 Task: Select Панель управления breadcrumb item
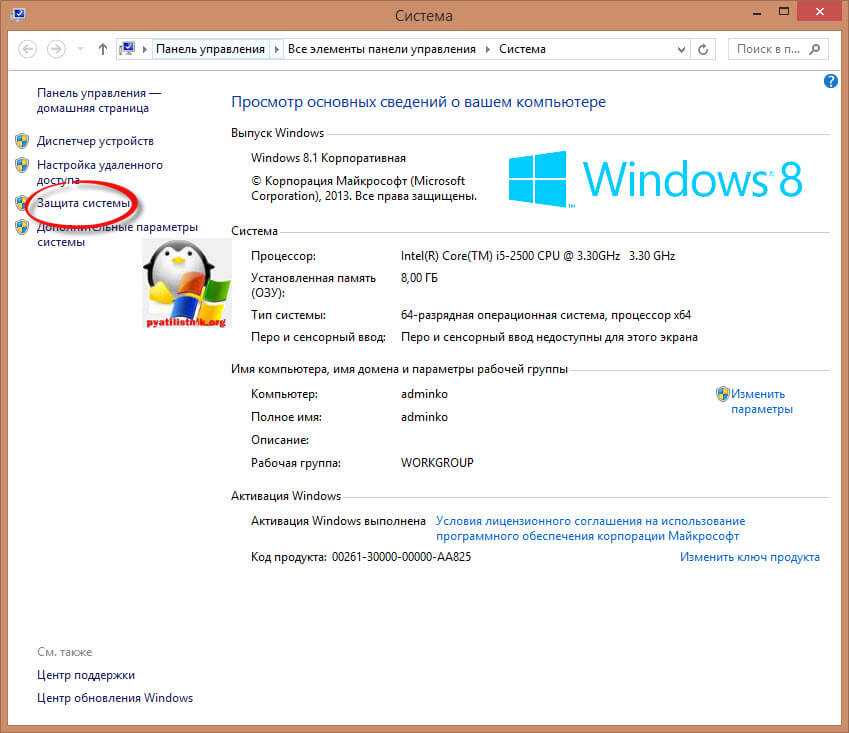tap(210, 49)
